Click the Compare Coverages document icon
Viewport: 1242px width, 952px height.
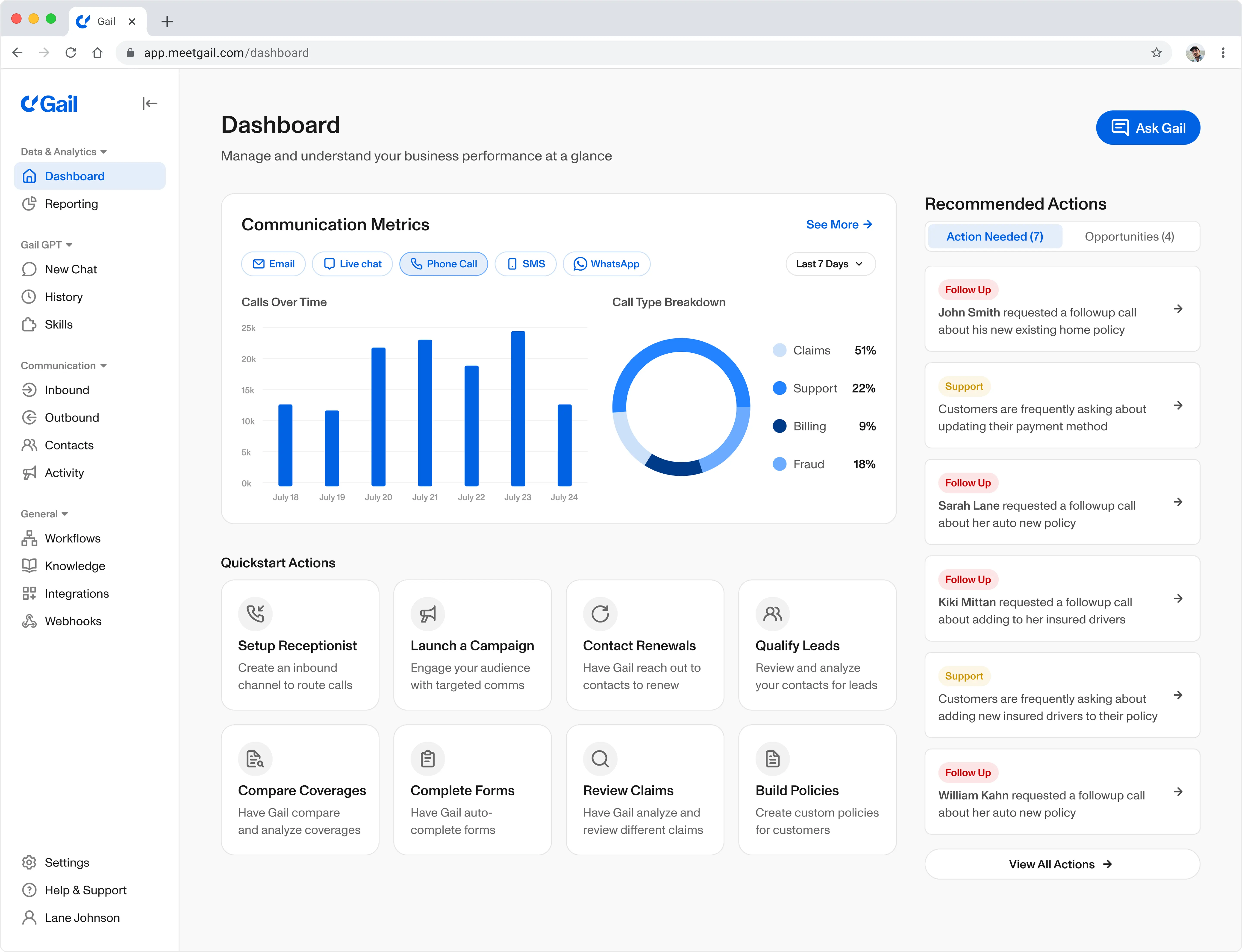pos(255,759)
